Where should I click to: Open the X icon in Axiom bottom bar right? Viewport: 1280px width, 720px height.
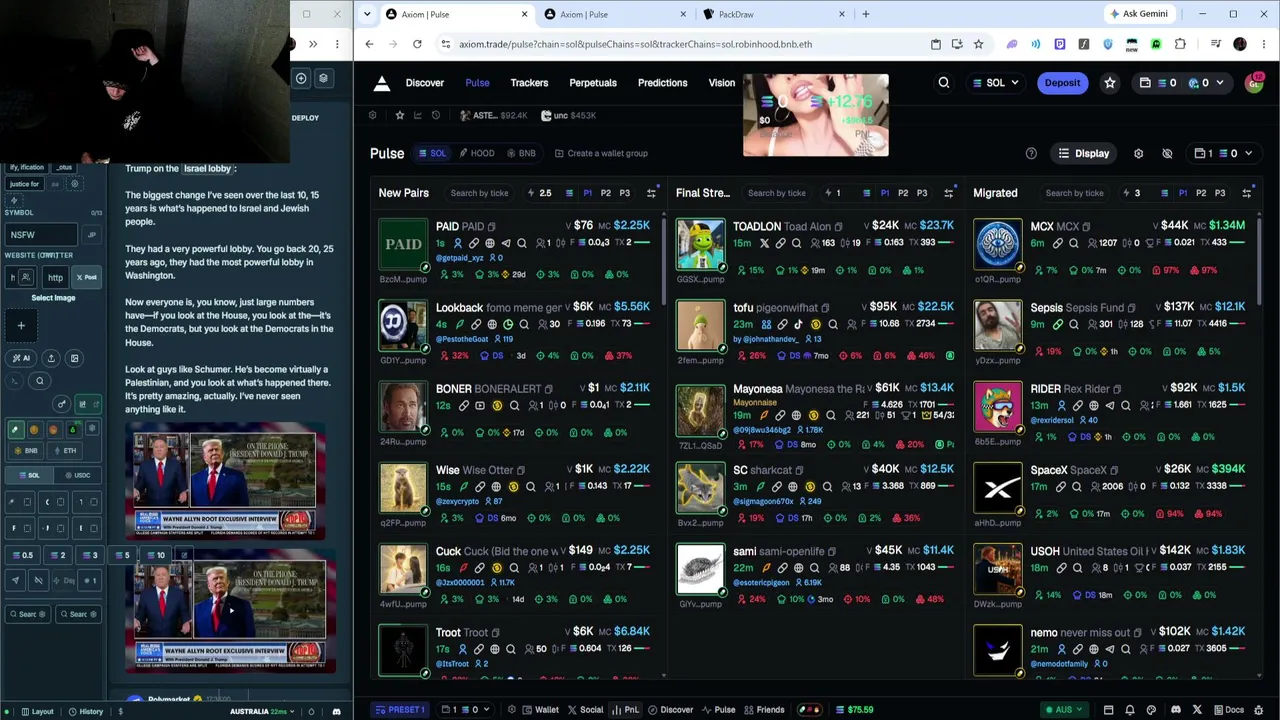point(1197,710)
